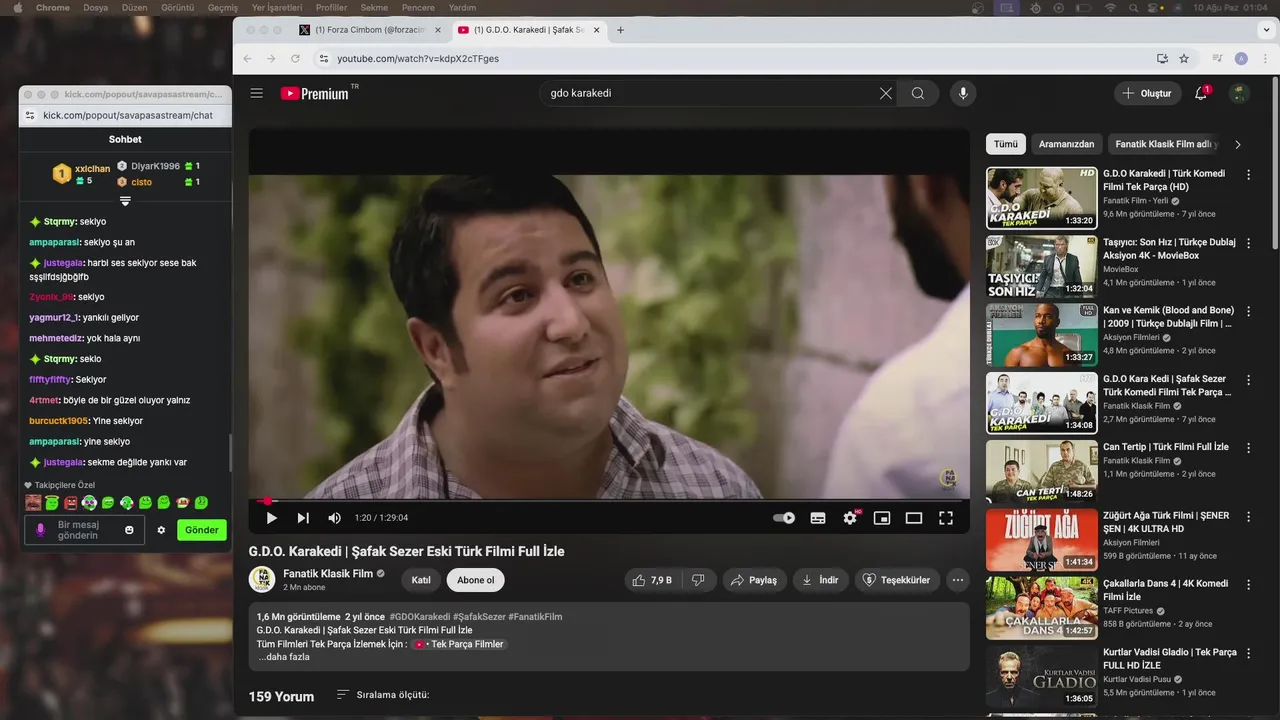Download the video with İndir

(x=821, y=580)
